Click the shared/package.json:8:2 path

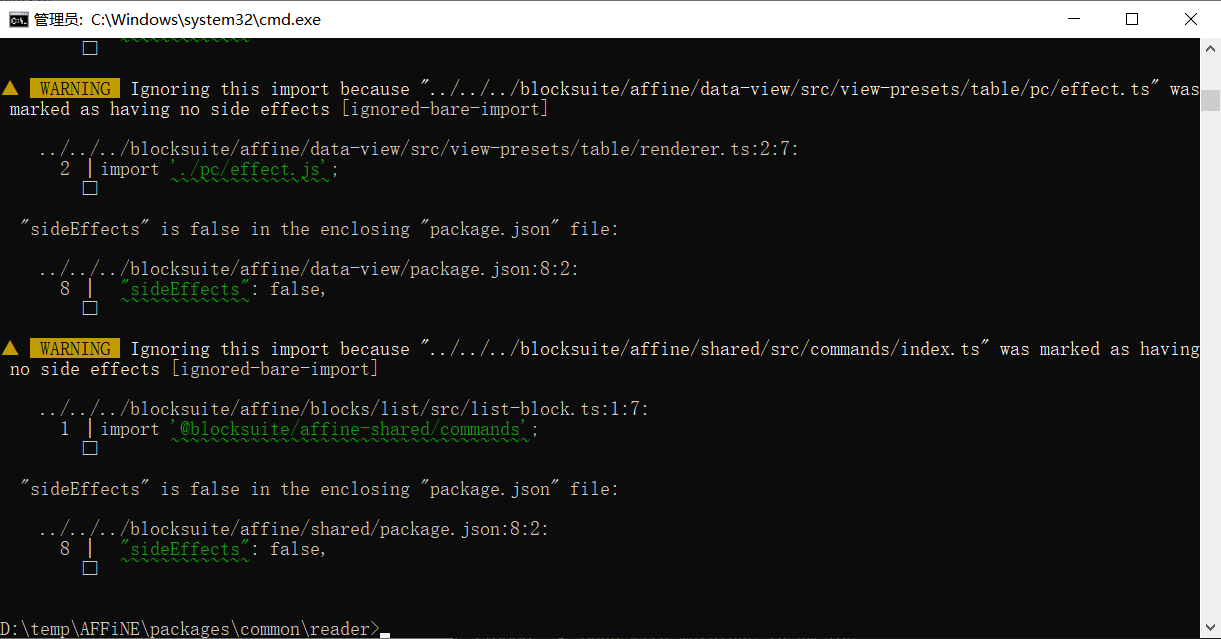(294, 529)
